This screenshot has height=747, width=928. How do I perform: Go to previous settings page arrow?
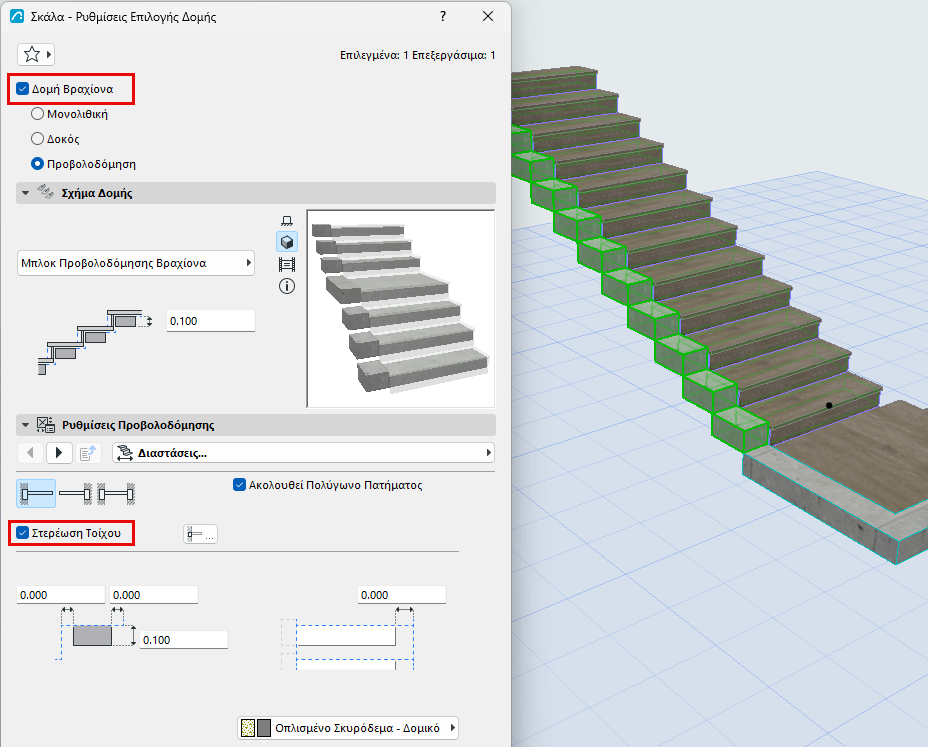[30, 453]
